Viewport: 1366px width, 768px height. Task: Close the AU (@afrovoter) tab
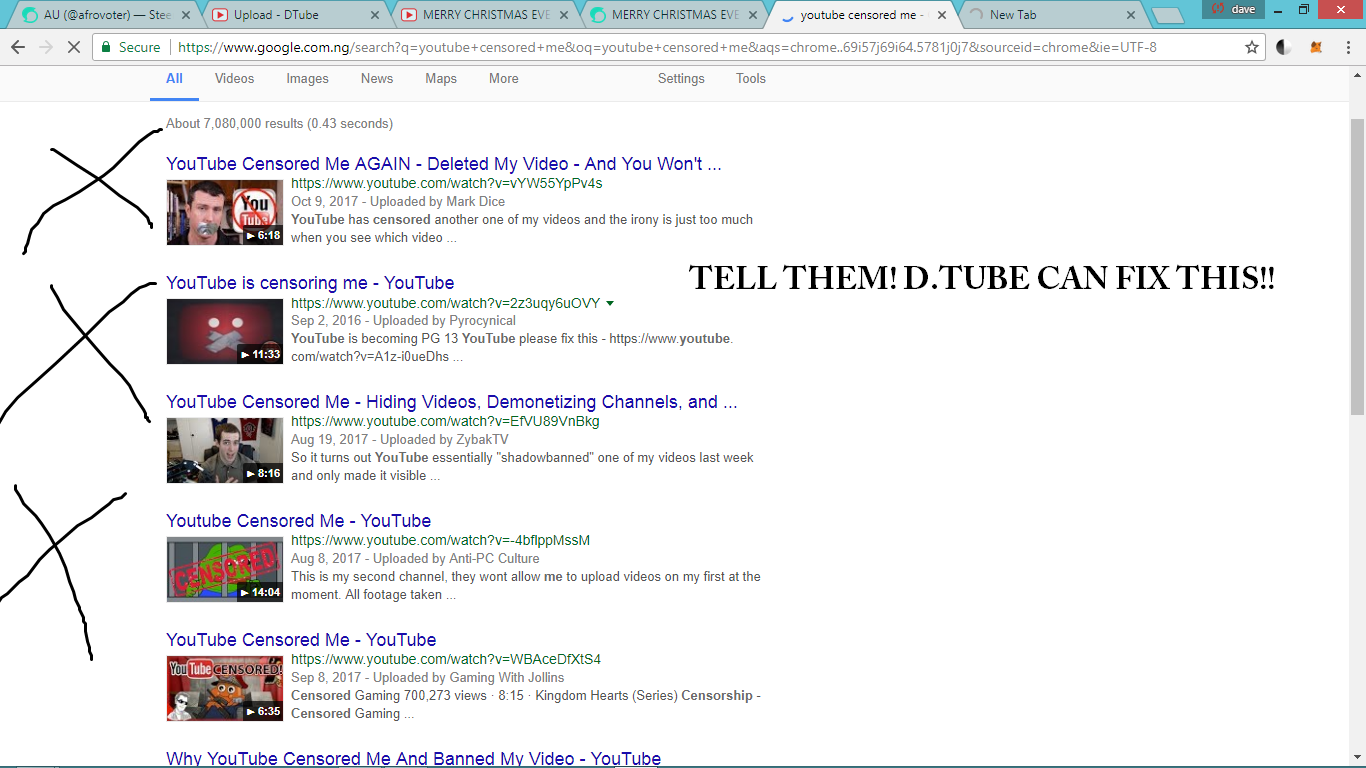pyautogui.click(x=186, y=15)
